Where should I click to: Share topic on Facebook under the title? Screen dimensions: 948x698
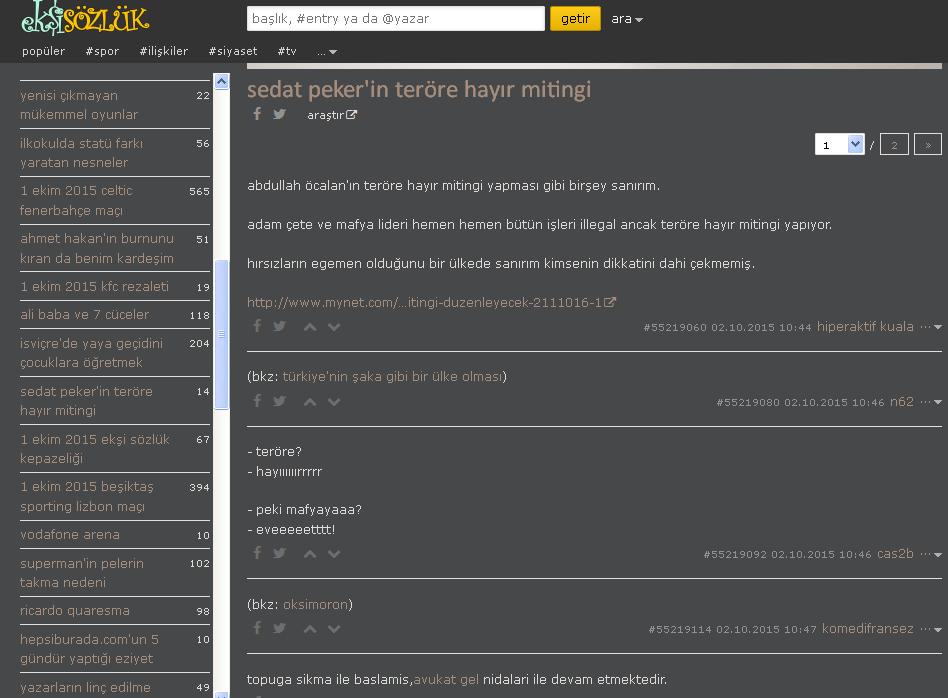(x=257, y=114)
